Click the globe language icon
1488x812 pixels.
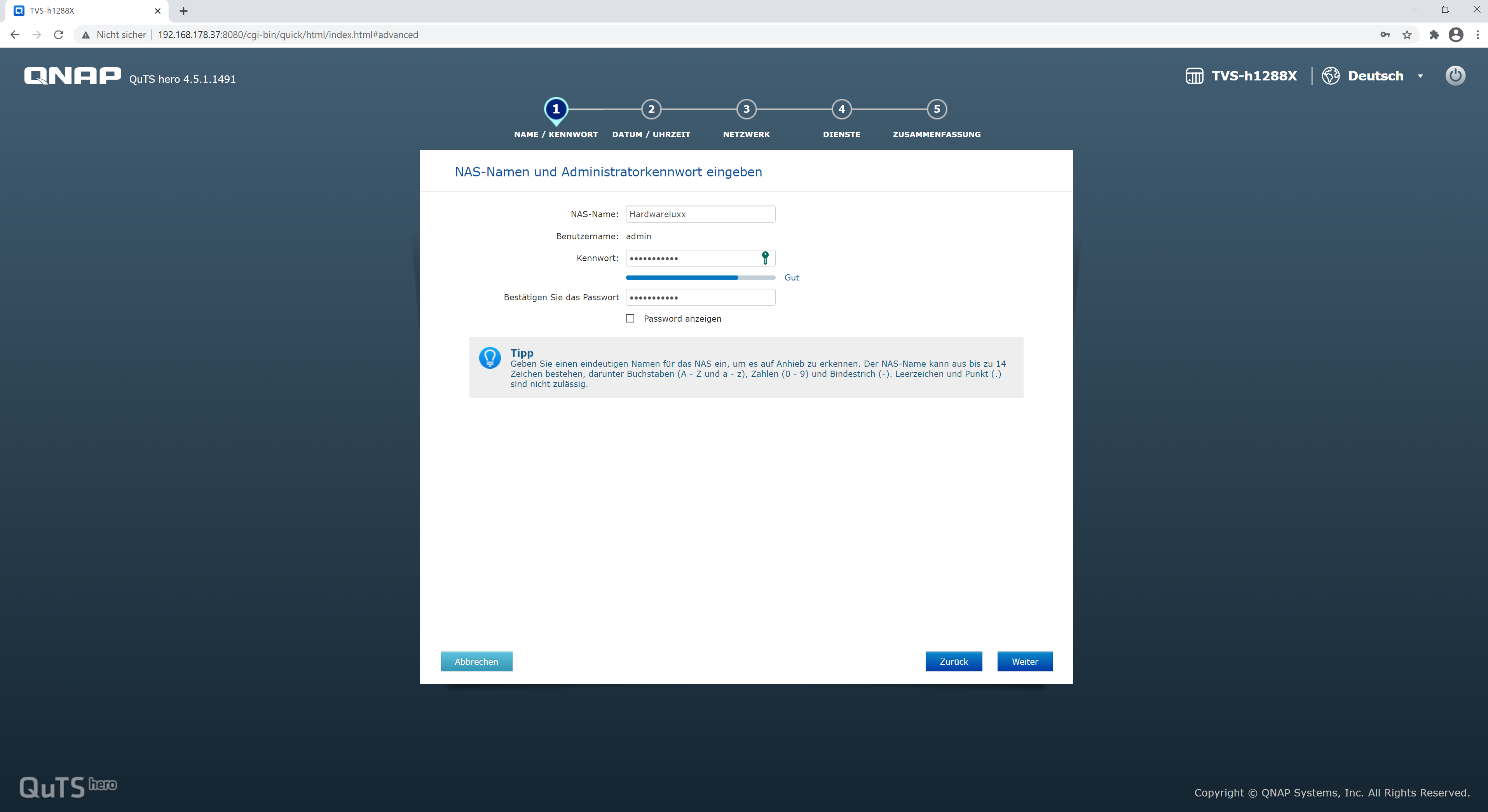[x=1331, y=76]
